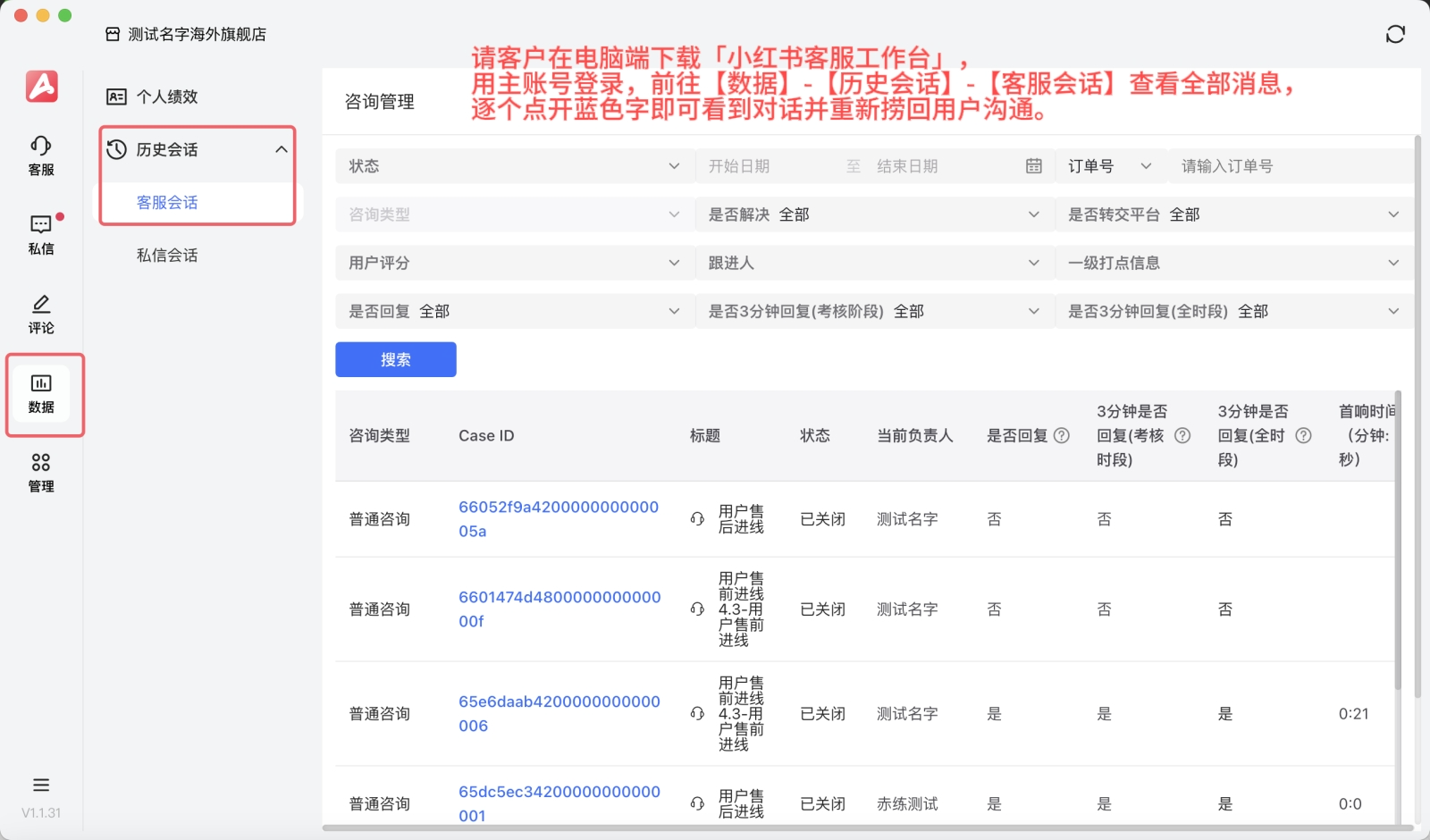
Task: Open the 跟进人 dropdown
Action: coord(874,263)
